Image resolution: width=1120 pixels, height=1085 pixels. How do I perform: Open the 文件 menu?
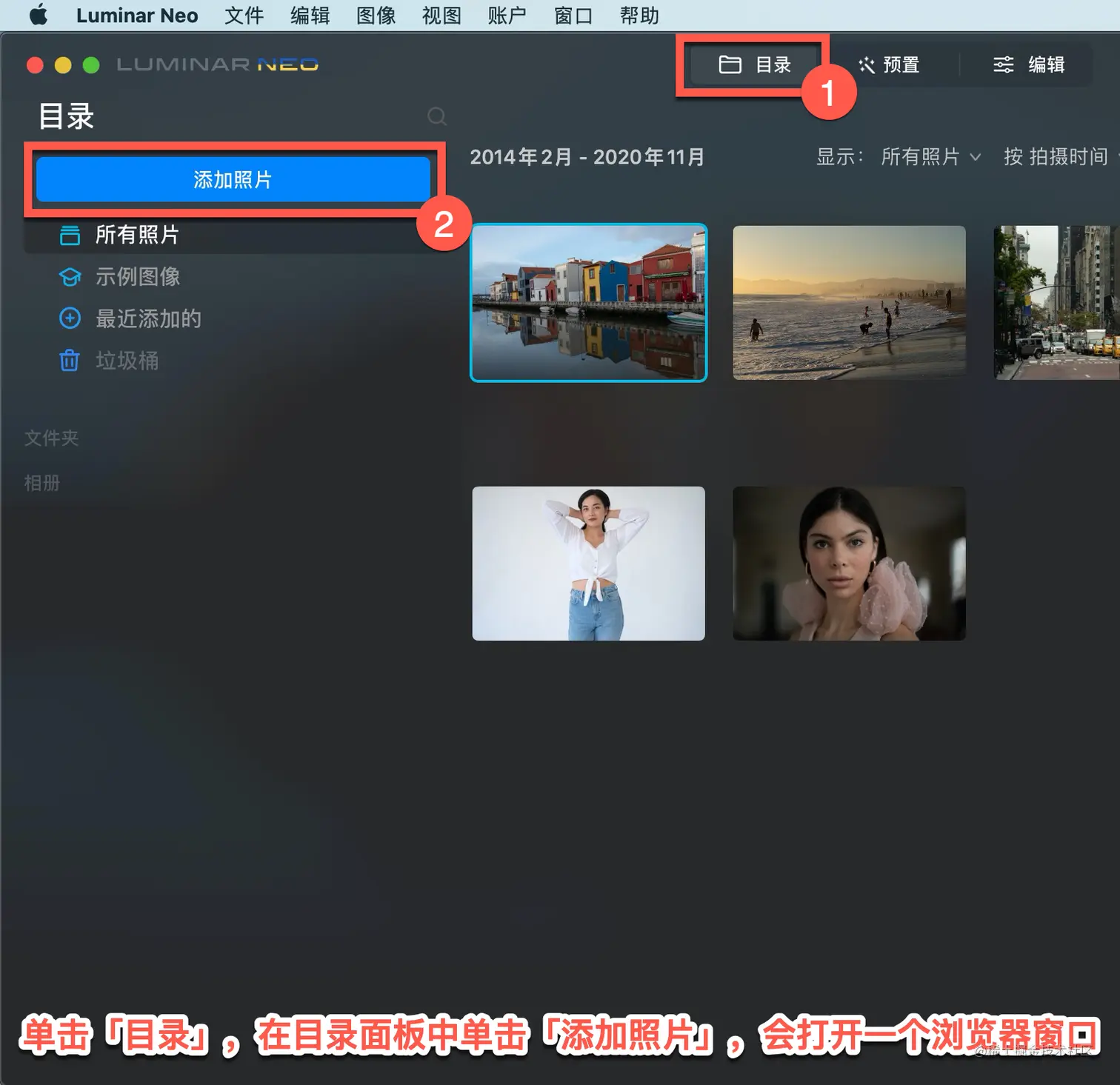click(244, 16)
